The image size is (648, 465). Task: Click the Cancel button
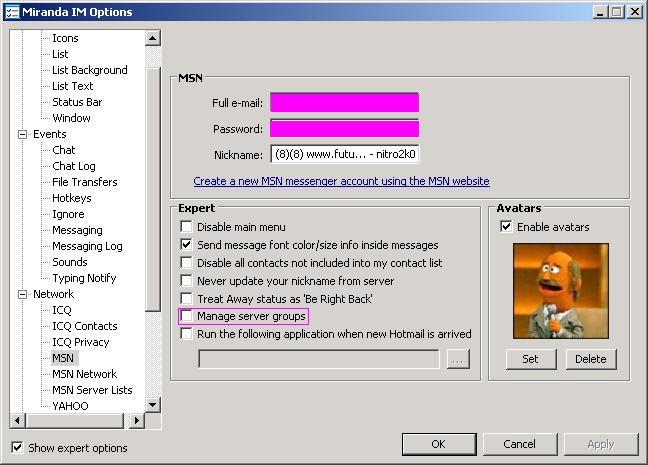click(519, 444)
